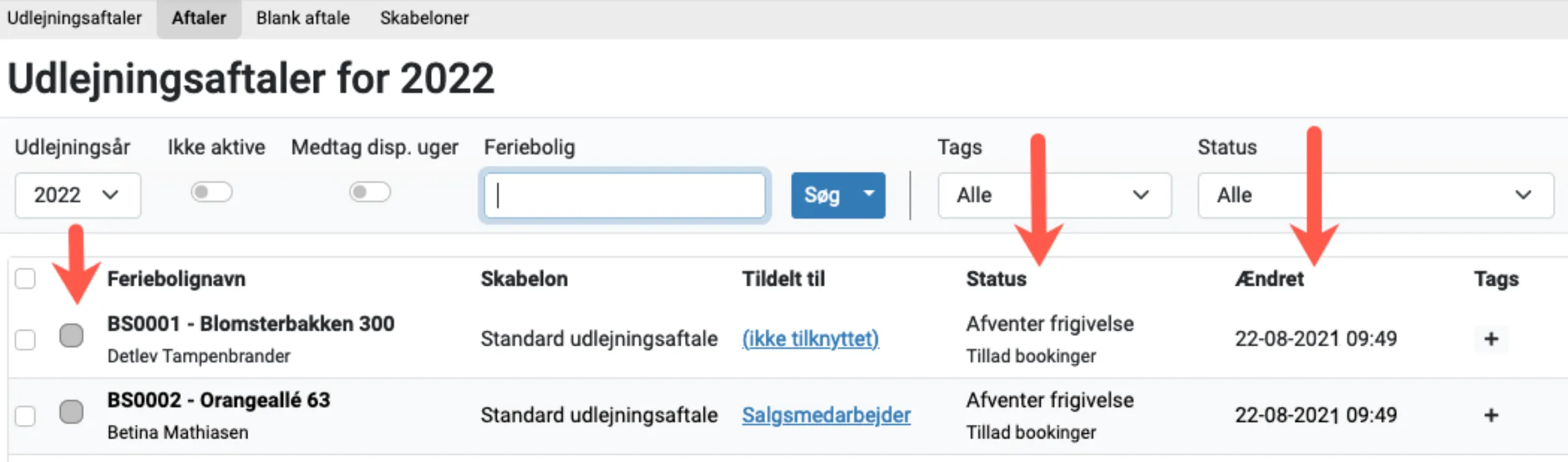This screenshot has width=1568, height=462.
Task: Click the gray status circle beside BS0001
Action: pyautogui.click(x=72, y=336)
